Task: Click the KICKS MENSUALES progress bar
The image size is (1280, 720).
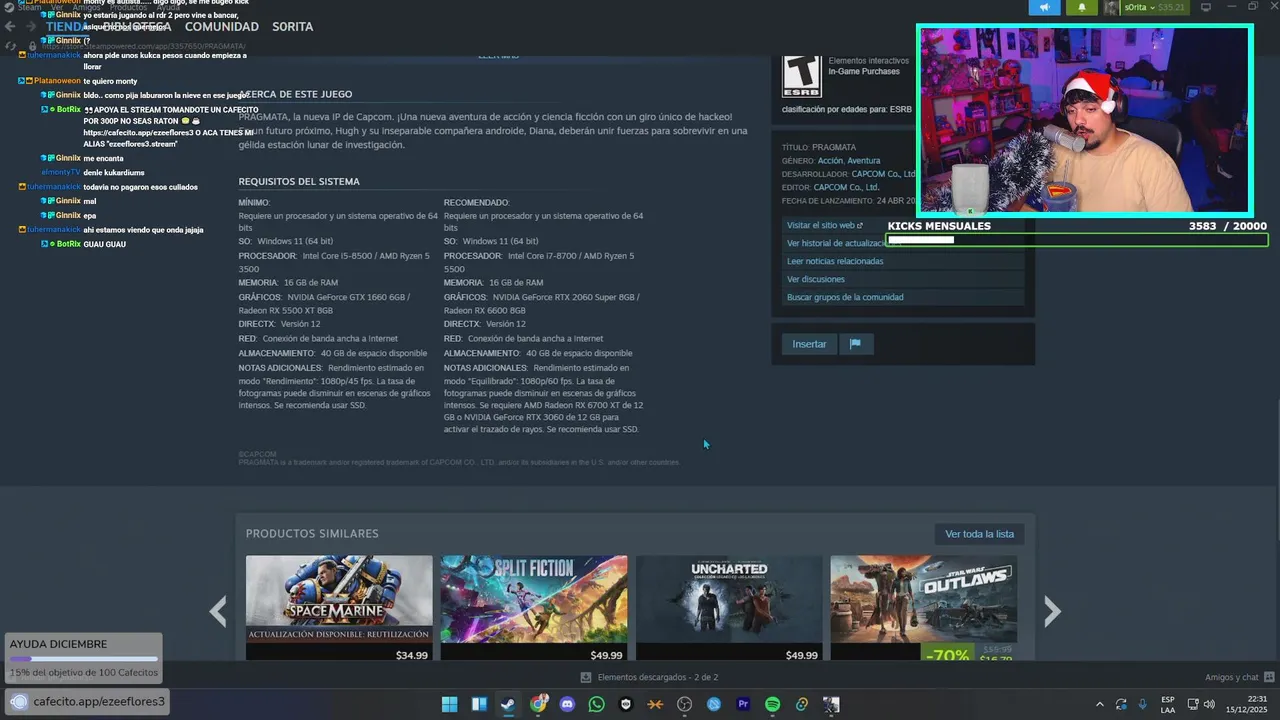Action: (x=1077, y=240)
